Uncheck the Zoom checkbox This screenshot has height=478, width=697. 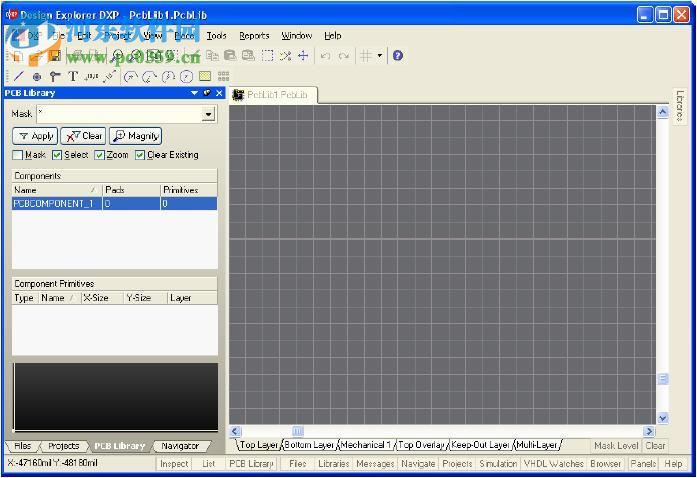click(x=100, y=155)
